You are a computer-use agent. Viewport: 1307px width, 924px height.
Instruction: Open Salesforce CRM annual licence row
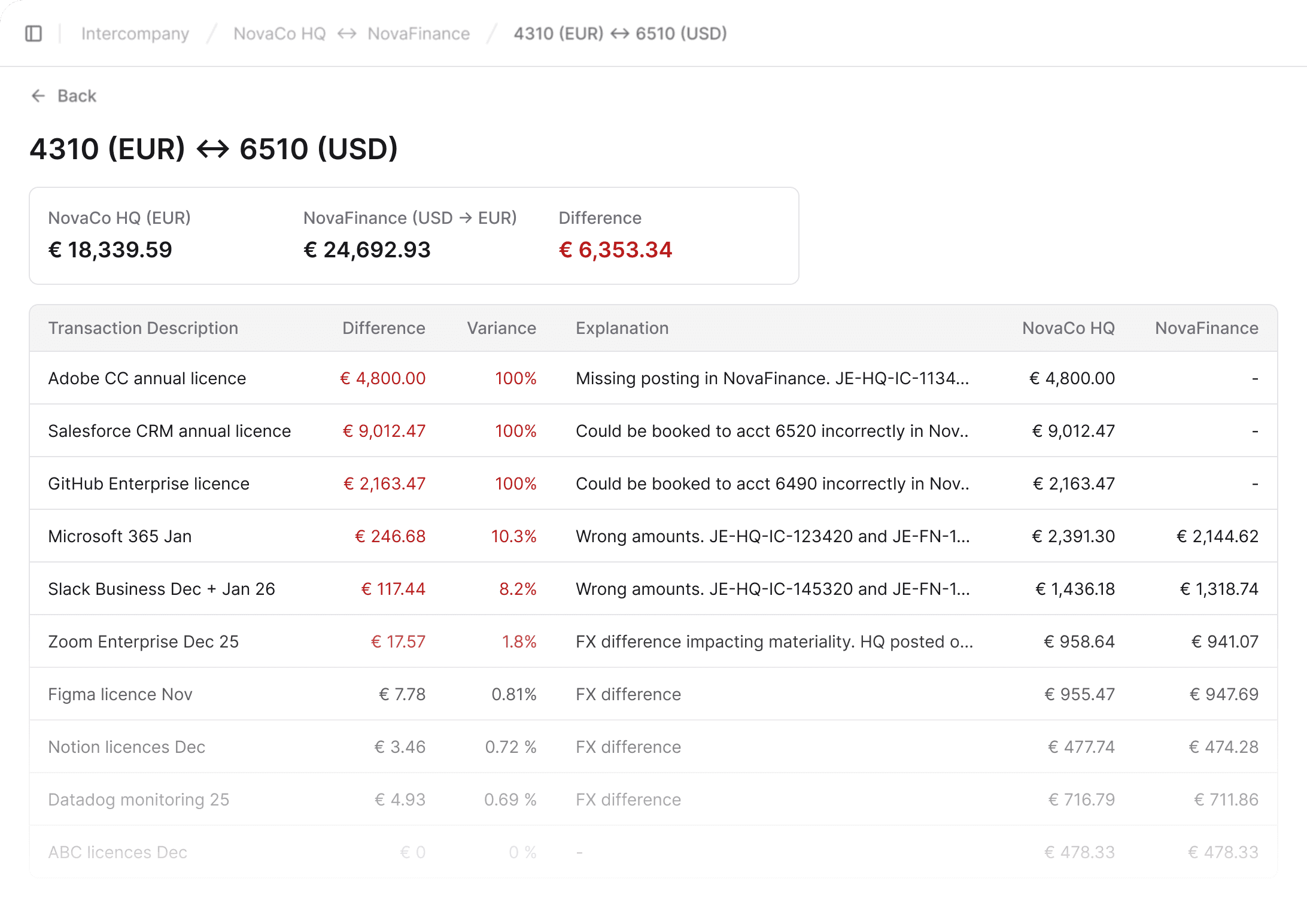coord(169,431)
